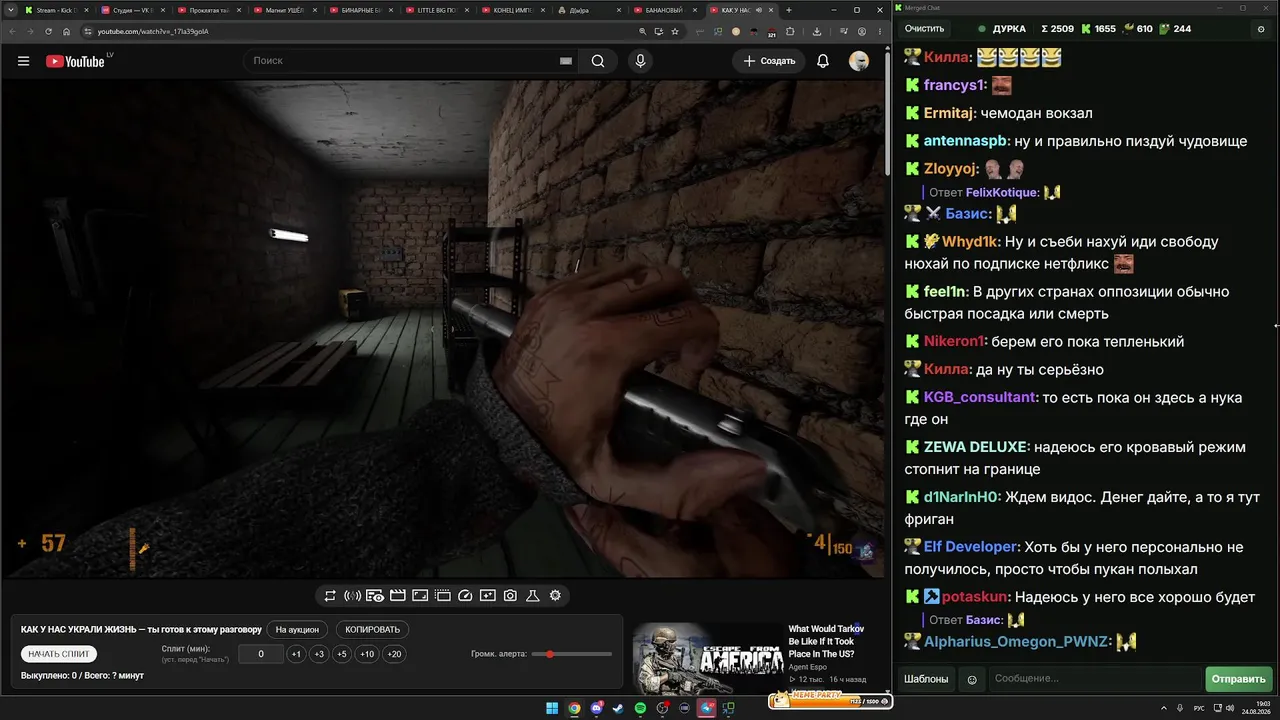
Task: Focus the split minutes input field
Action: pos(261,654)
